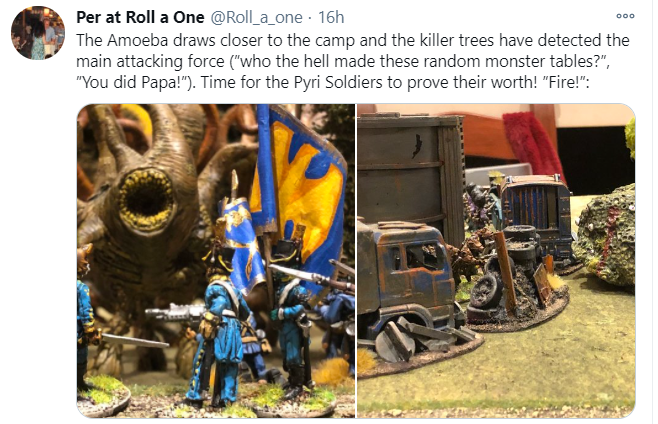Image resolution: width=658 pixels, height=424 pixels.
Task: Click the 16h timestamp link
Action: 331,18
